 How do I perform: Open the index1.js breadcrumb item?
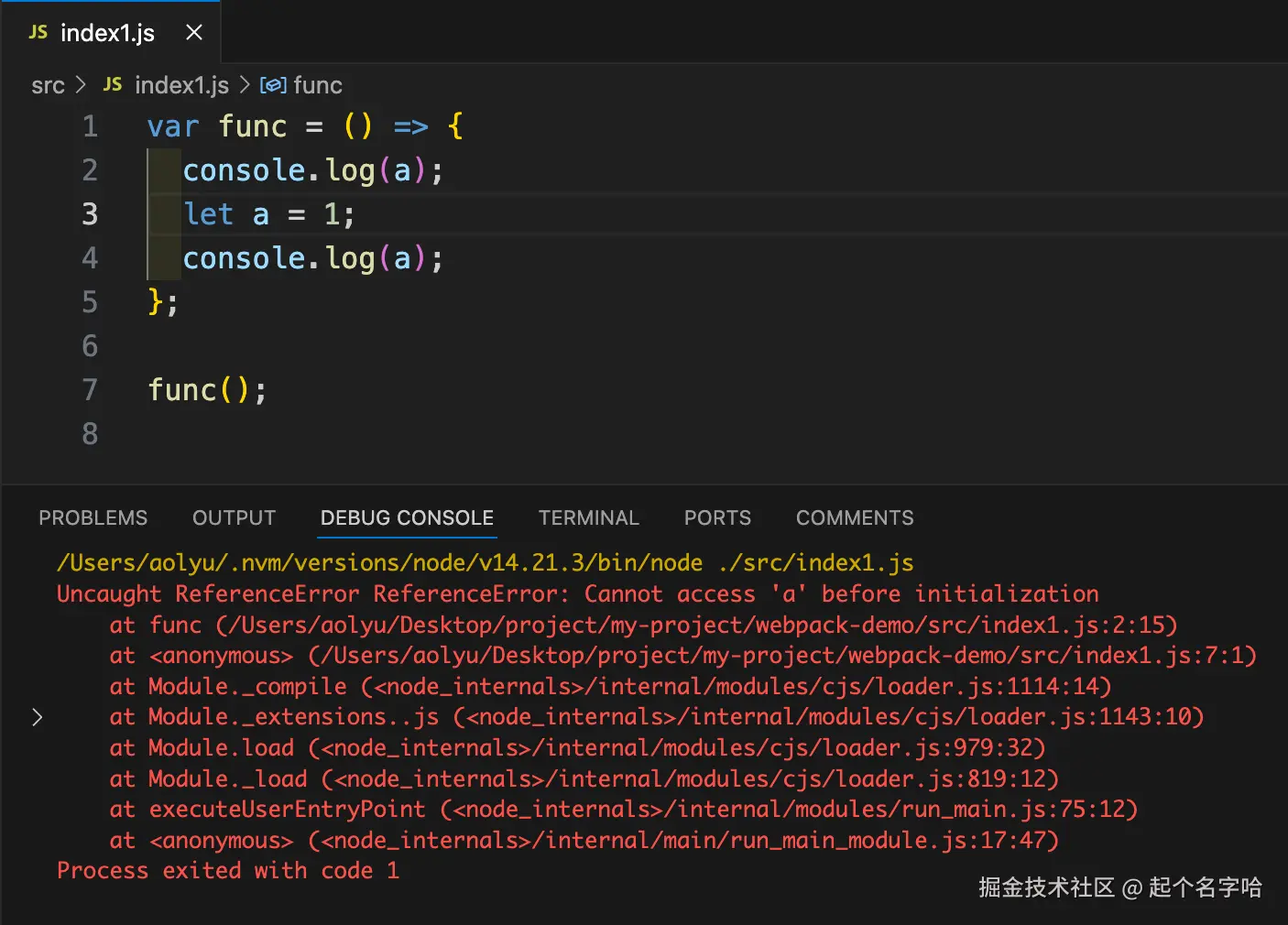(x=181, y=85)
